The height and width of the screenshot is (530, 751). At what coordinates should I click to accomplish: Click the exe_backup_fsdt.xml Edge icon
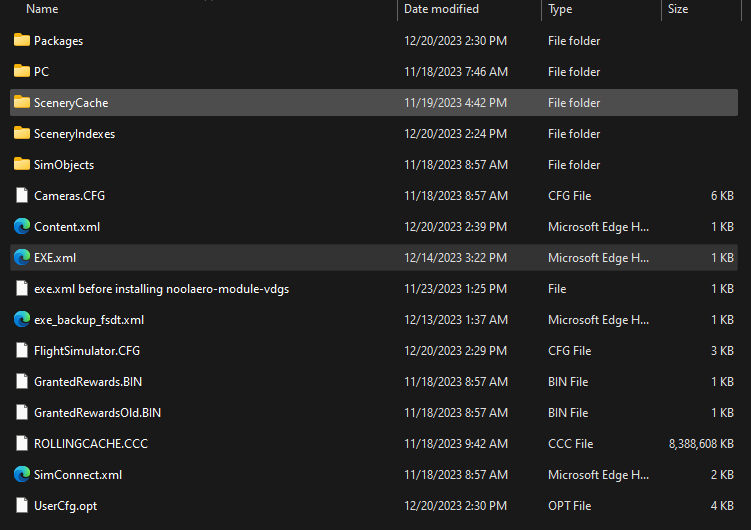point(22,320)
